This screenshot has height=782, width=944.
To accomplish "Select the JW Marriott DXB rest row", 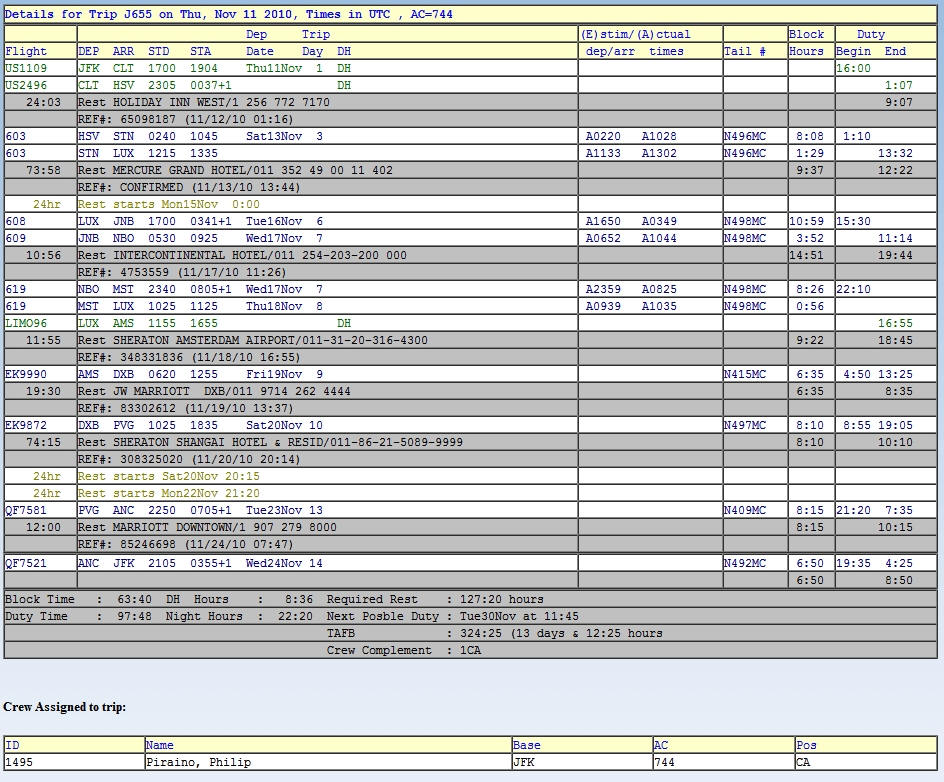I will tap(214, 392).
